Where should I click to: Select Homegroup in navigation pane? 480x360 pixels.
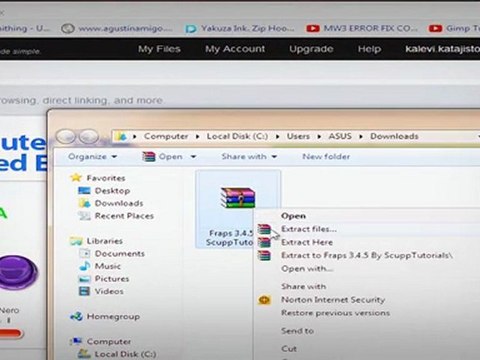pos(113,316)
